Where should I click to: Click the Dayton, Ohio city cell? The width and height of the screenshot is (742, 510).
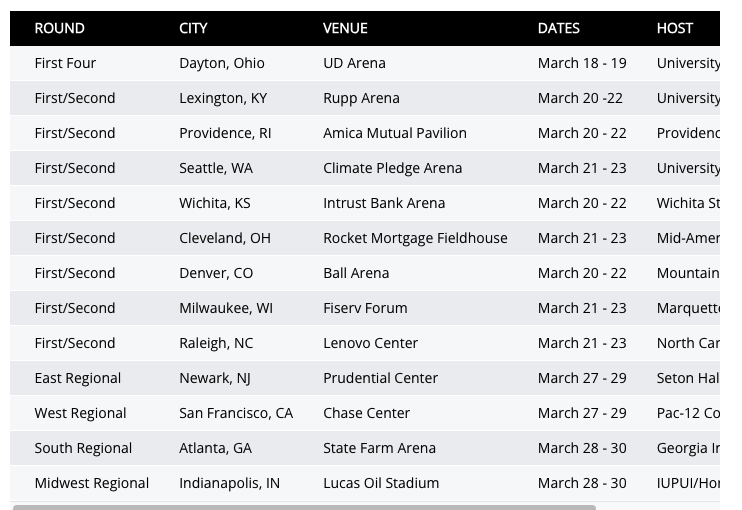(x=221, y=63)
